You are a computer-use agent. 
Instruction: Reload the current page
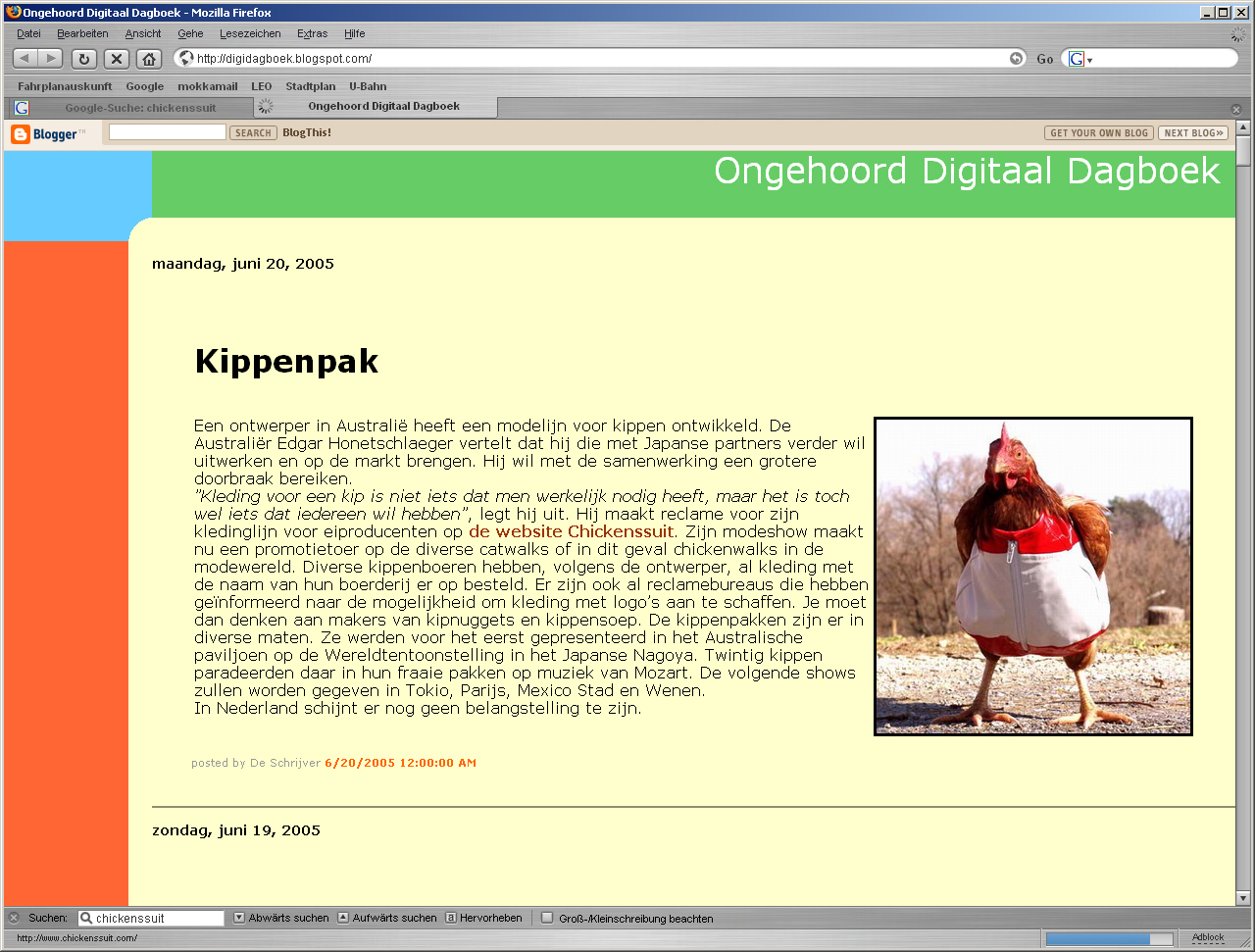point(84,59)
